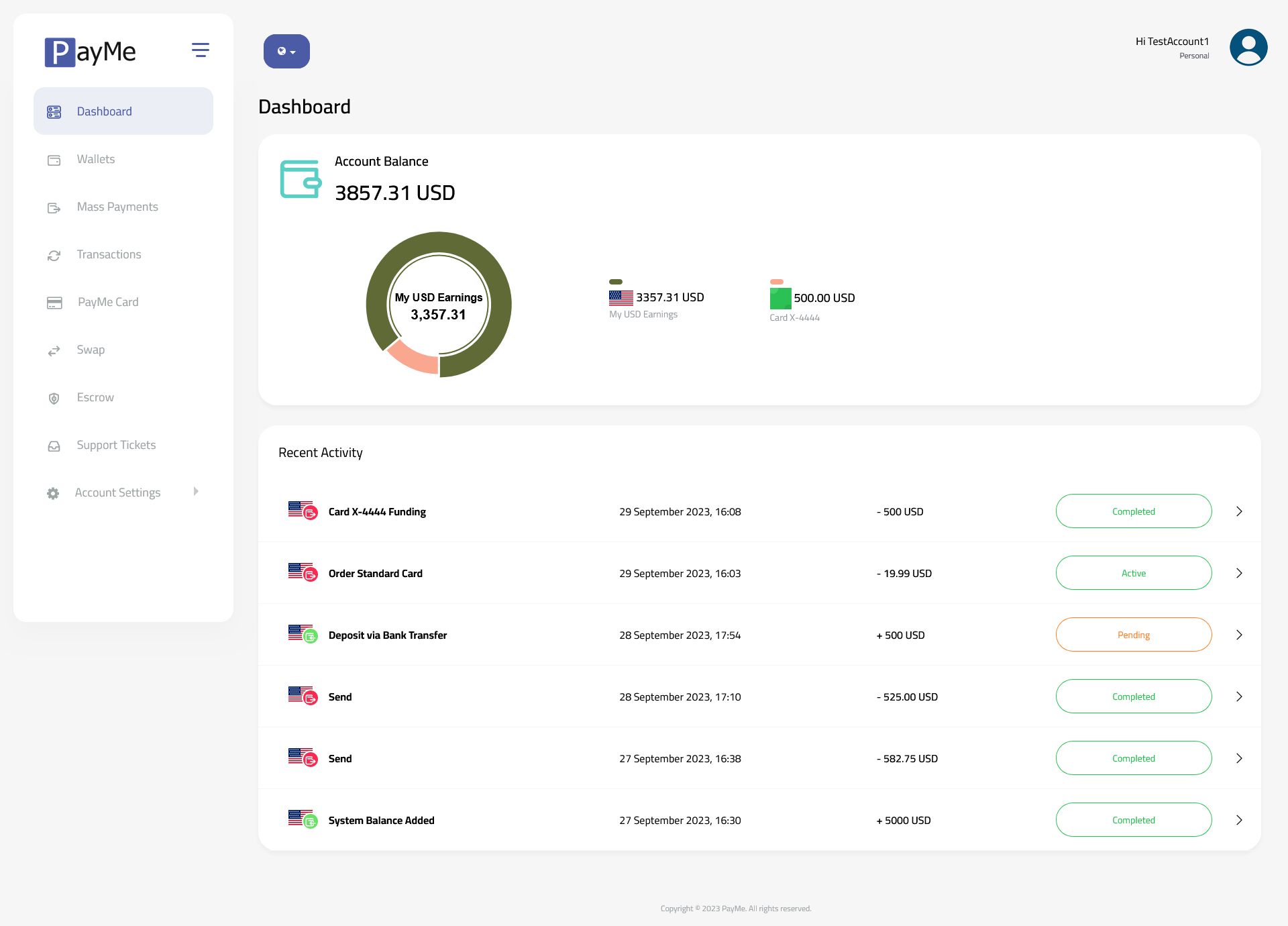Click the PayMe Card sidebar icon
The height and width of the screenshot is (926, 1288).
pyautogui.click(x=54, y=303)
